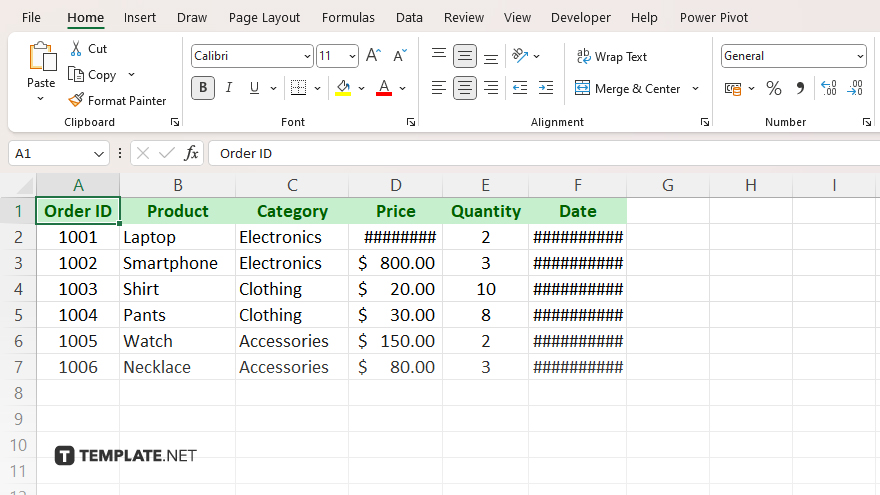Open the Calibri font name dropdown
880x495 pixels.
click(307, 56)
